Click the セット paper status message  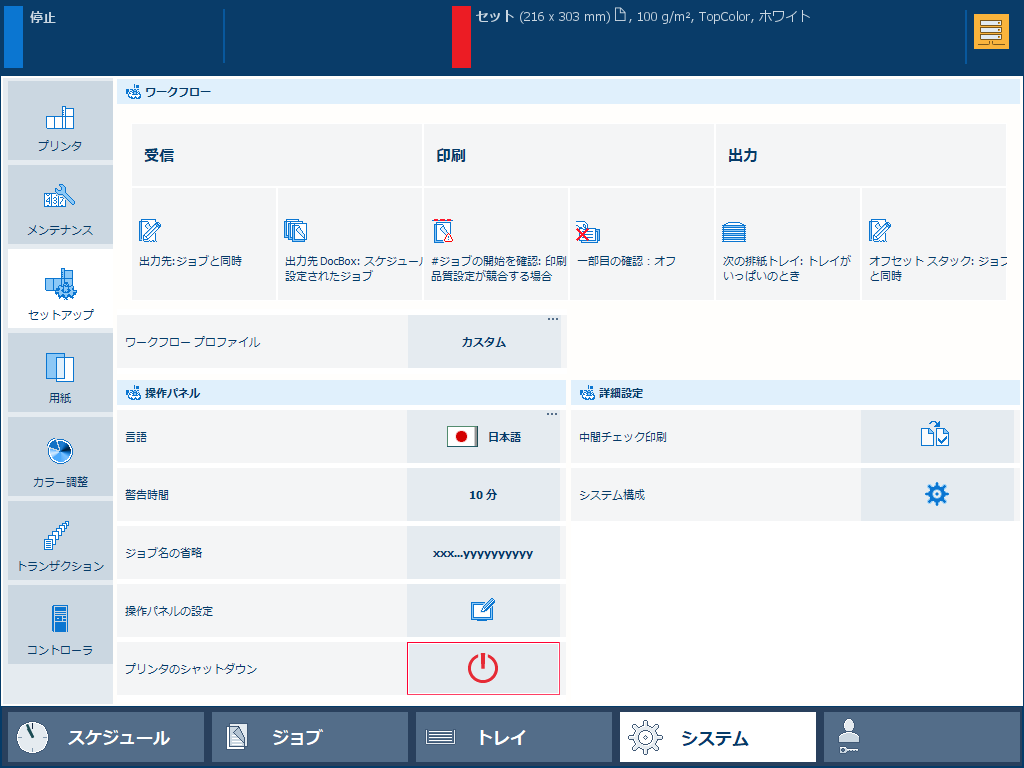643,16
